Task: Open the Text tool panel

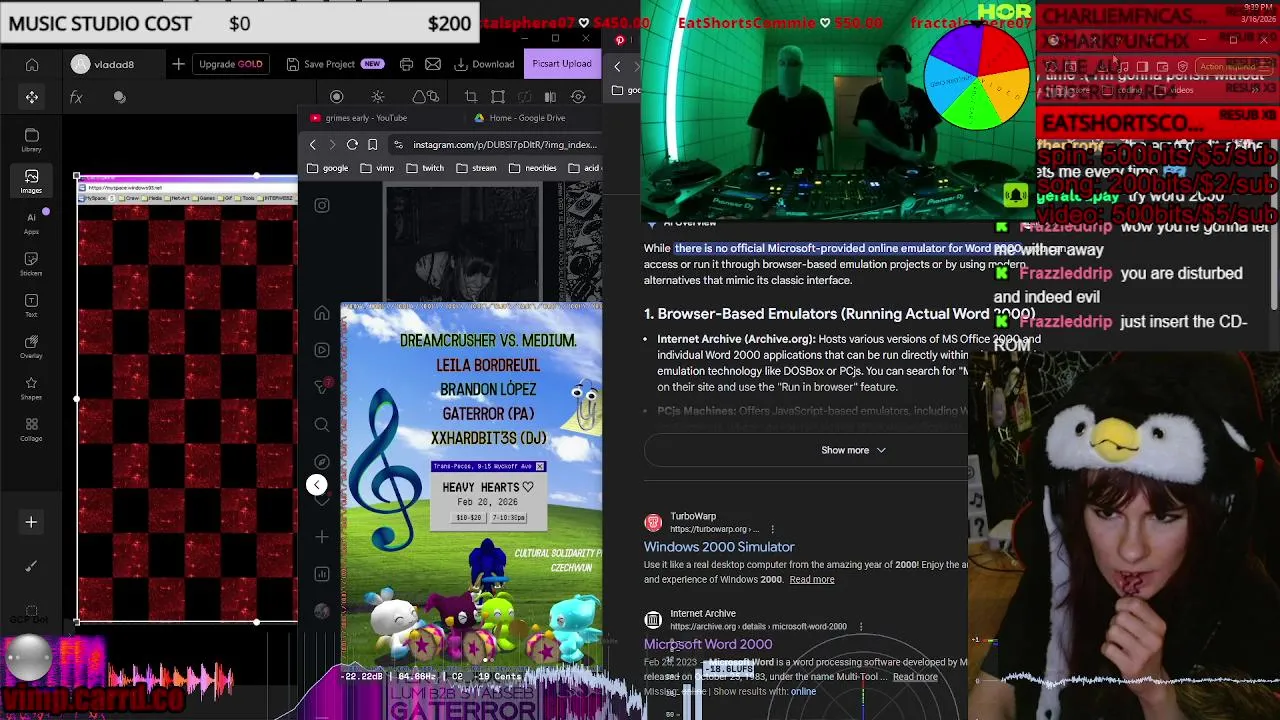Action: coord(31,305)
